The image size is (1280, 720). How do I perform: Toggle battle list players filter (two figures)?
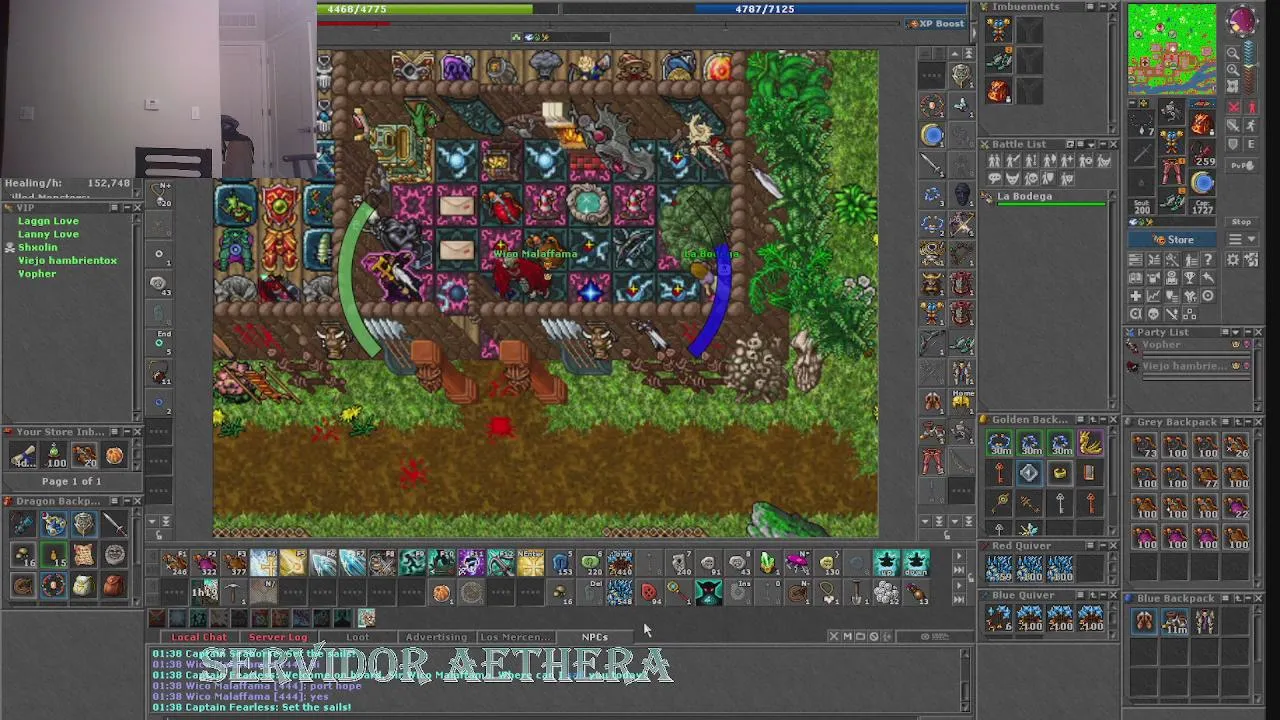[994, 161]
